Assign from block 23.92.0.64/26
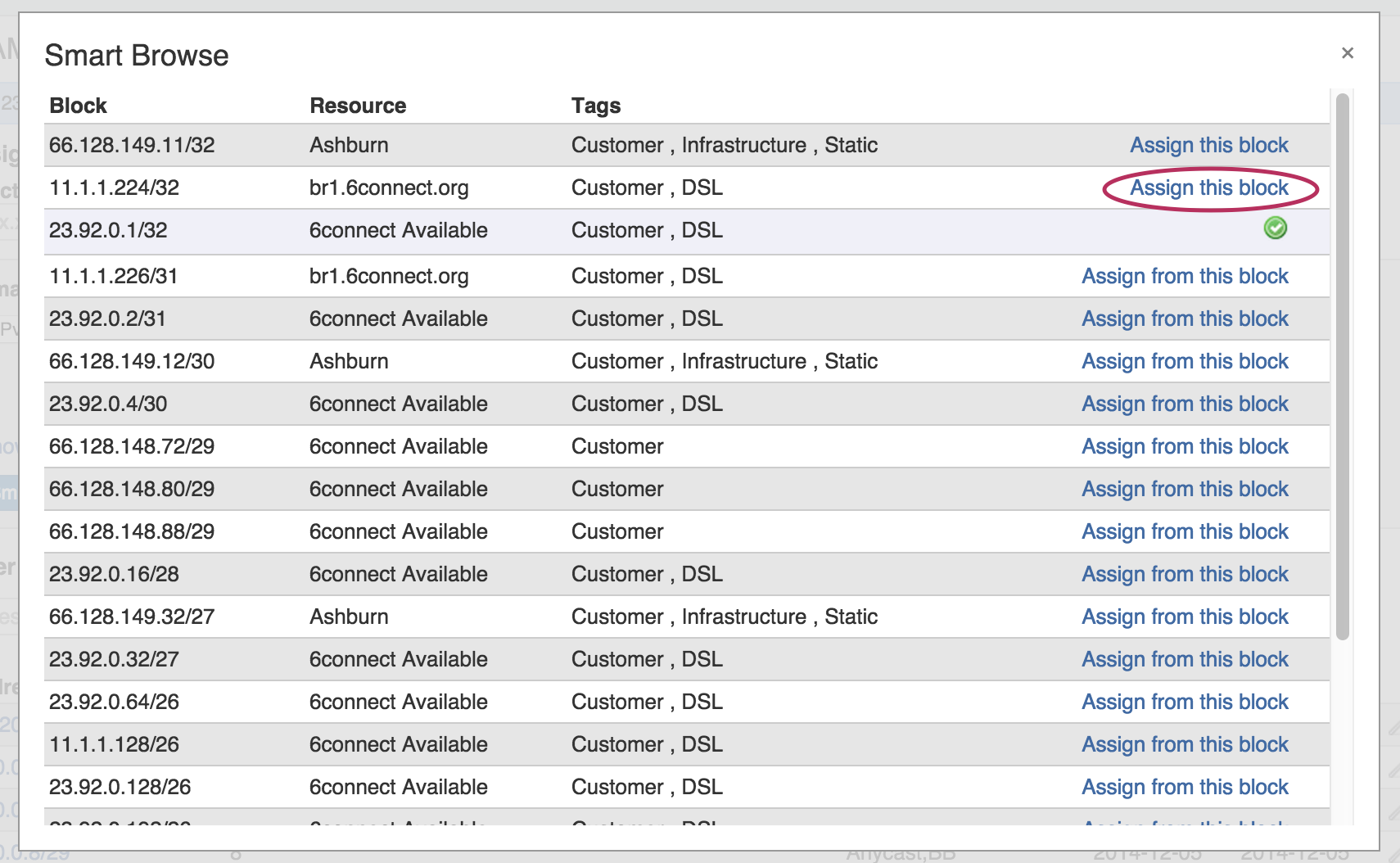This screenshot has width=1400, height=863. (x=1184, y=703)
